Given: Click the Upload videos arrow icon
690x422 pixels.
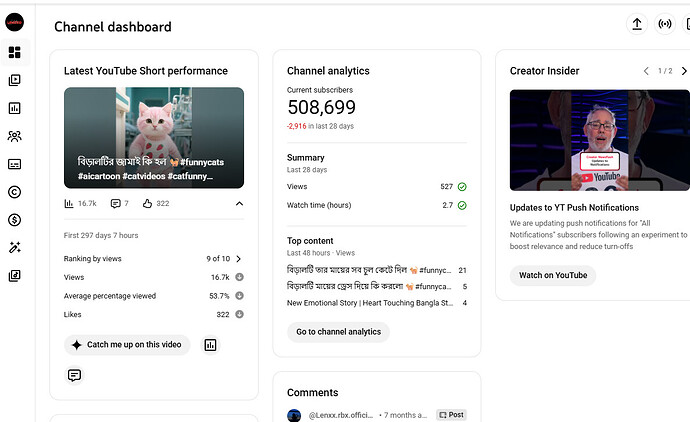Looking at the screenshot, I should point(637,24).
